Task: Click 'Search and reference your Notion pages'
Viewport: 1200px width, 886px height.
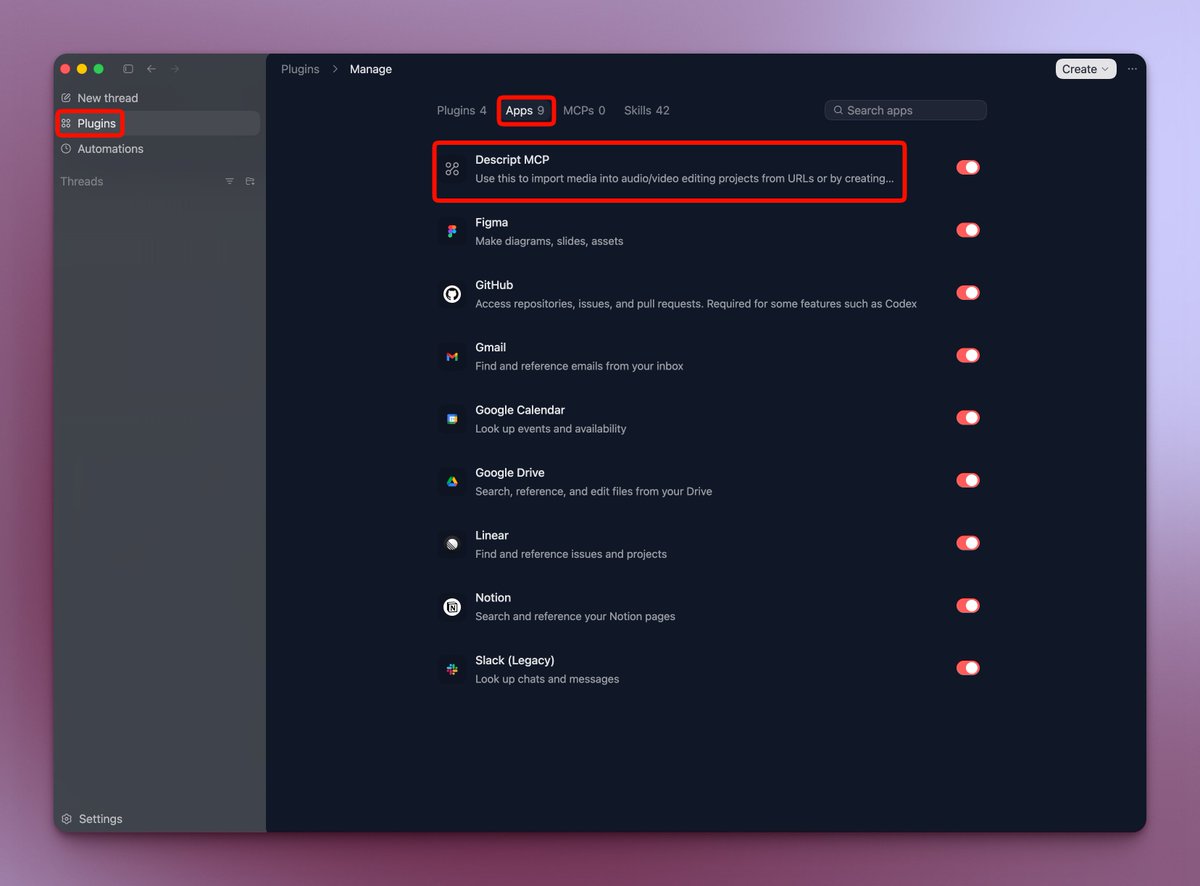Action: [x=575, y=617]
